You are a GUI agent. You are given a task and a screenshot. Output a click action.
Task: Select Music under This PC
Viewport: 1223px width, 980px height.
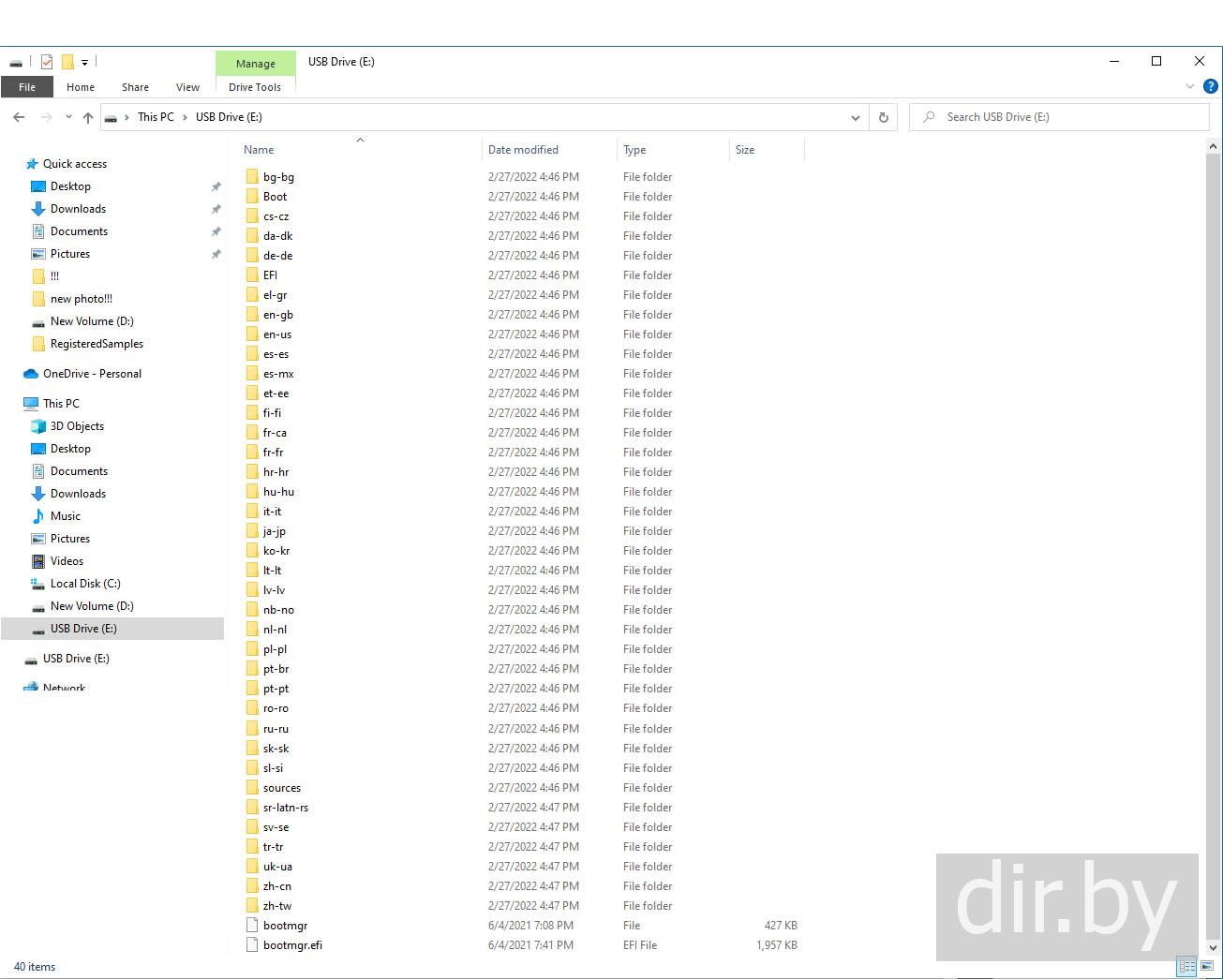point(66,516)
